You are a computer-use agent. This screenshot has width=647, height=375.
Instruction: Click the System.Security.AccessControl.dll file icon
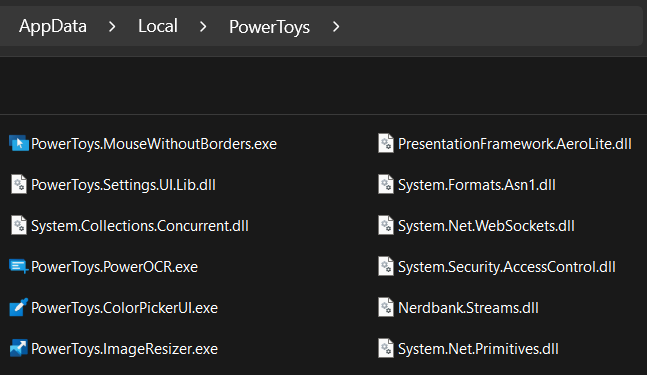386,266
